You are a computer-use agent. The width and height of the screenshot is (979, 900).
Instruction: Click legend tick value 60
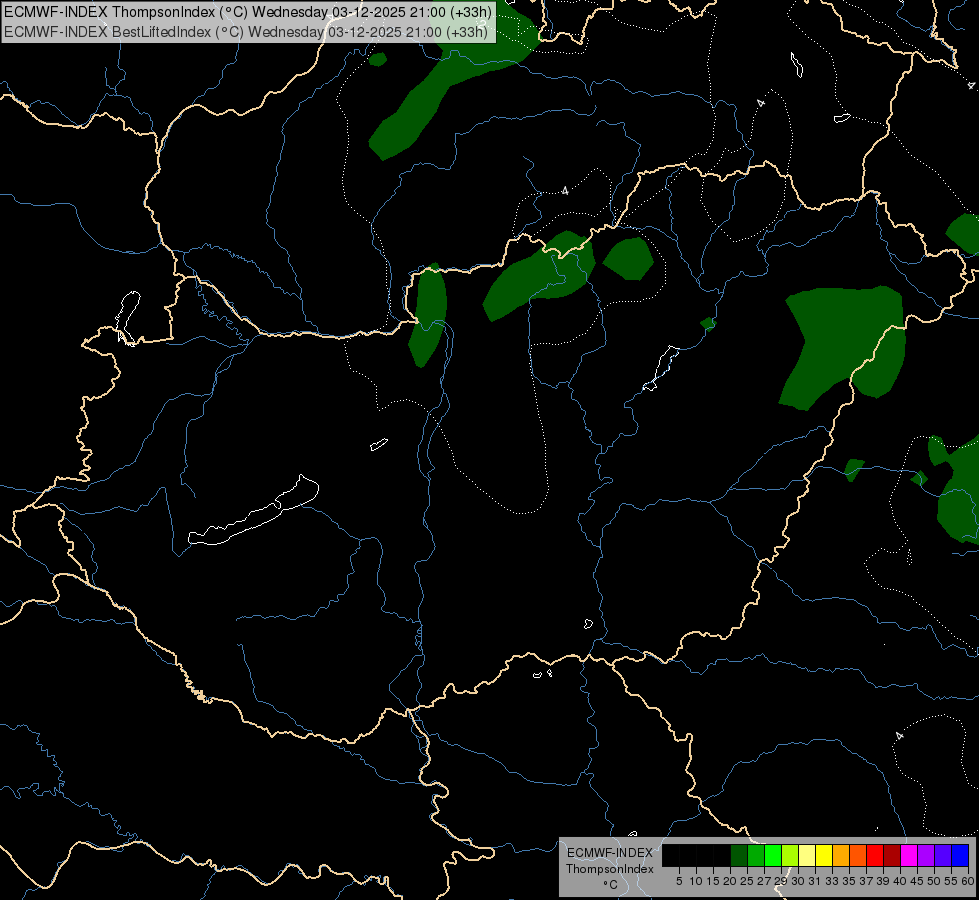tap(968, 881)
